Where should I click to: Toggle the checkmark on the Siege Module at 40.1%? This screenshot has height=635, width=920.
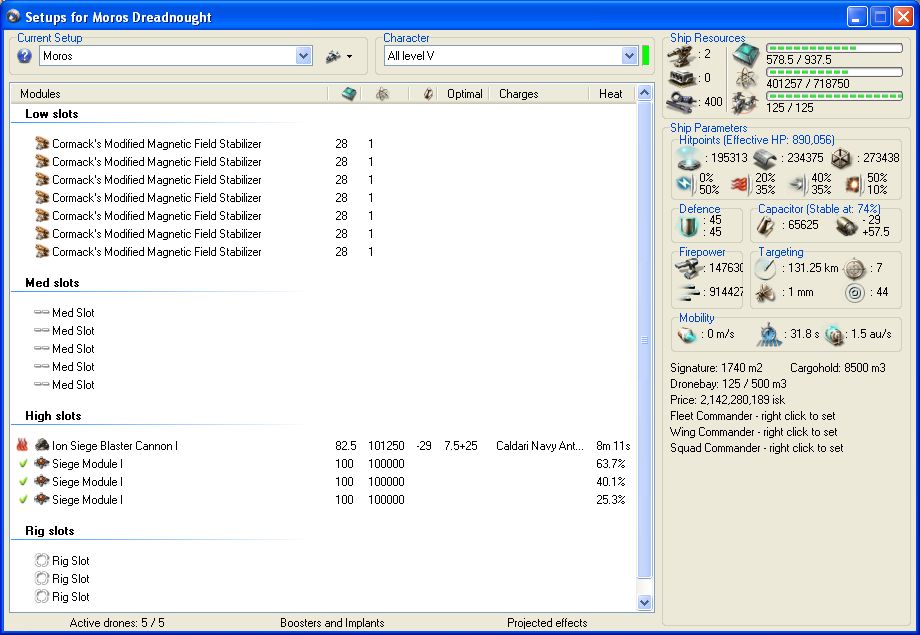pos(23,481)
